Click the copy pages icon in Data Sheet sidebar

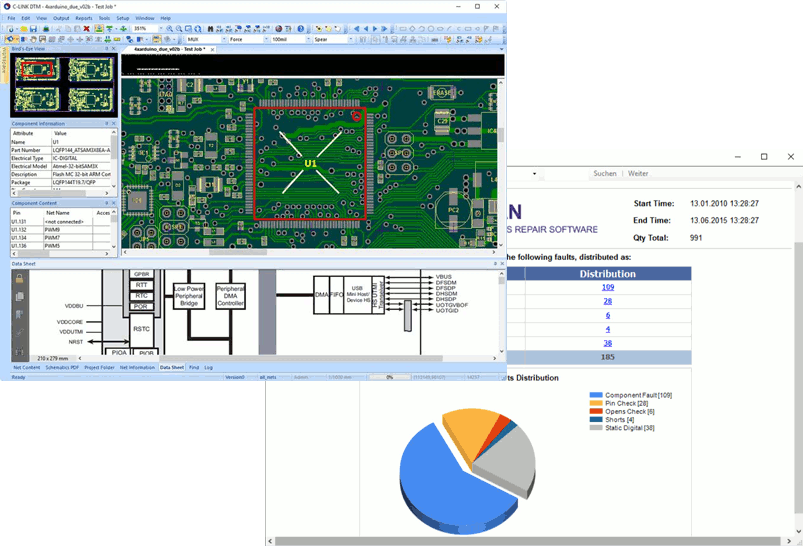click(x=19, y=297)
